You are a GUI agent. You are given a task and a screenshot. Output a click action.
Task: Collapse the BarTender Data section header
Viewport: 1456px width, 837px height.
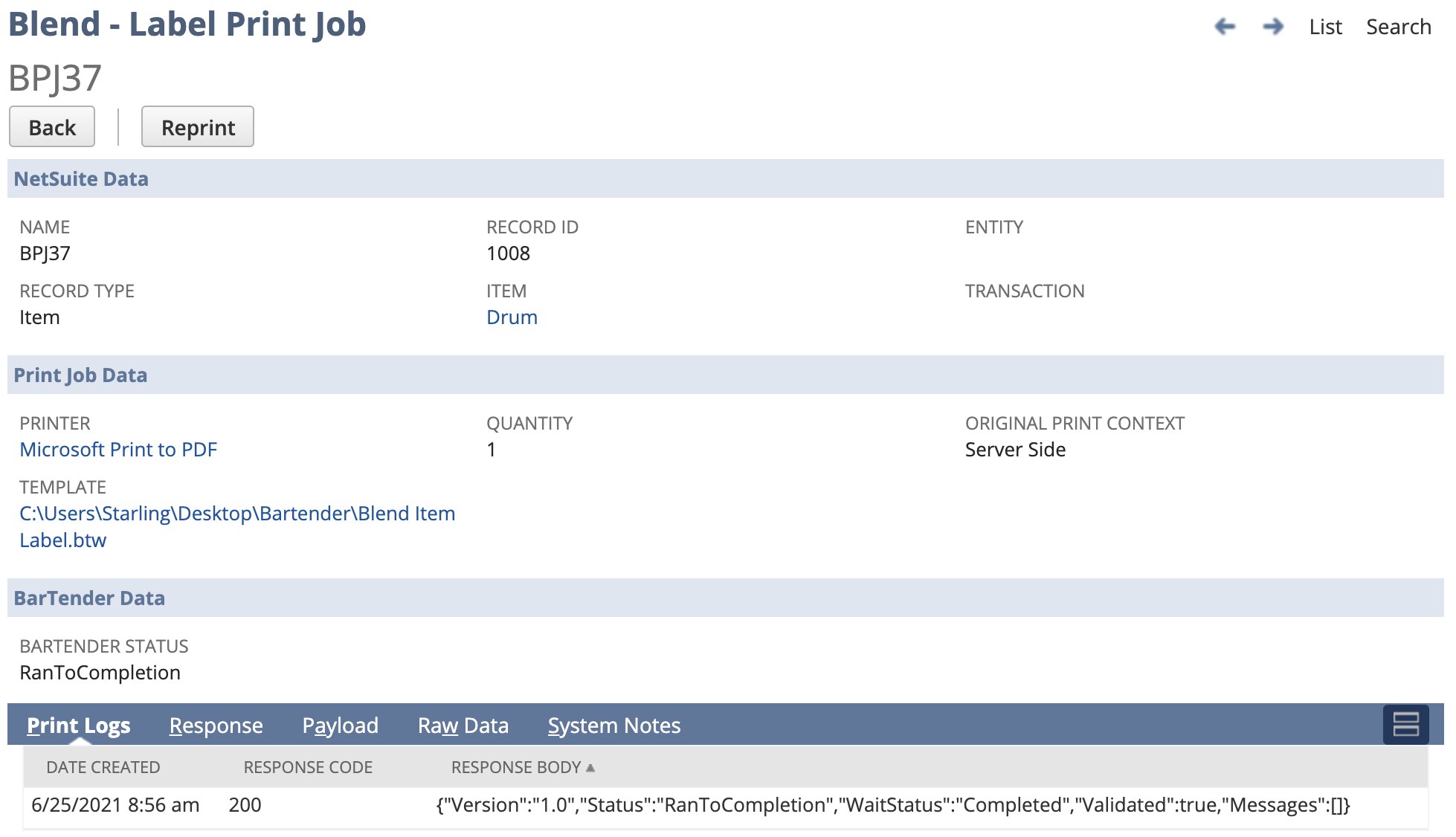point(89,598)
